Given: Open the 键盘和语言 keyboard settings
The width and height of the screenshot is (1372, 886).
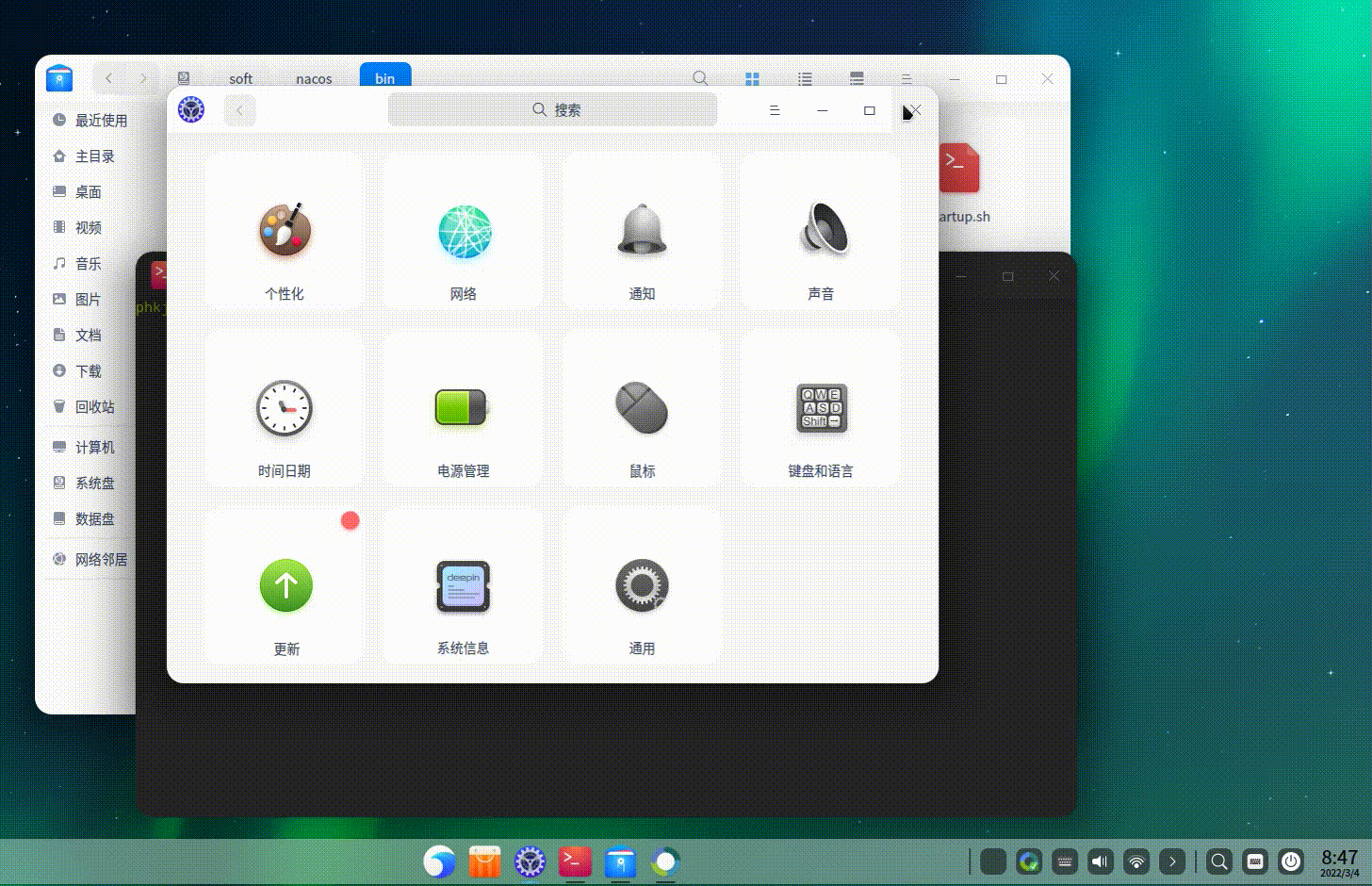Looking at the screenshot, I should point(821,408).
